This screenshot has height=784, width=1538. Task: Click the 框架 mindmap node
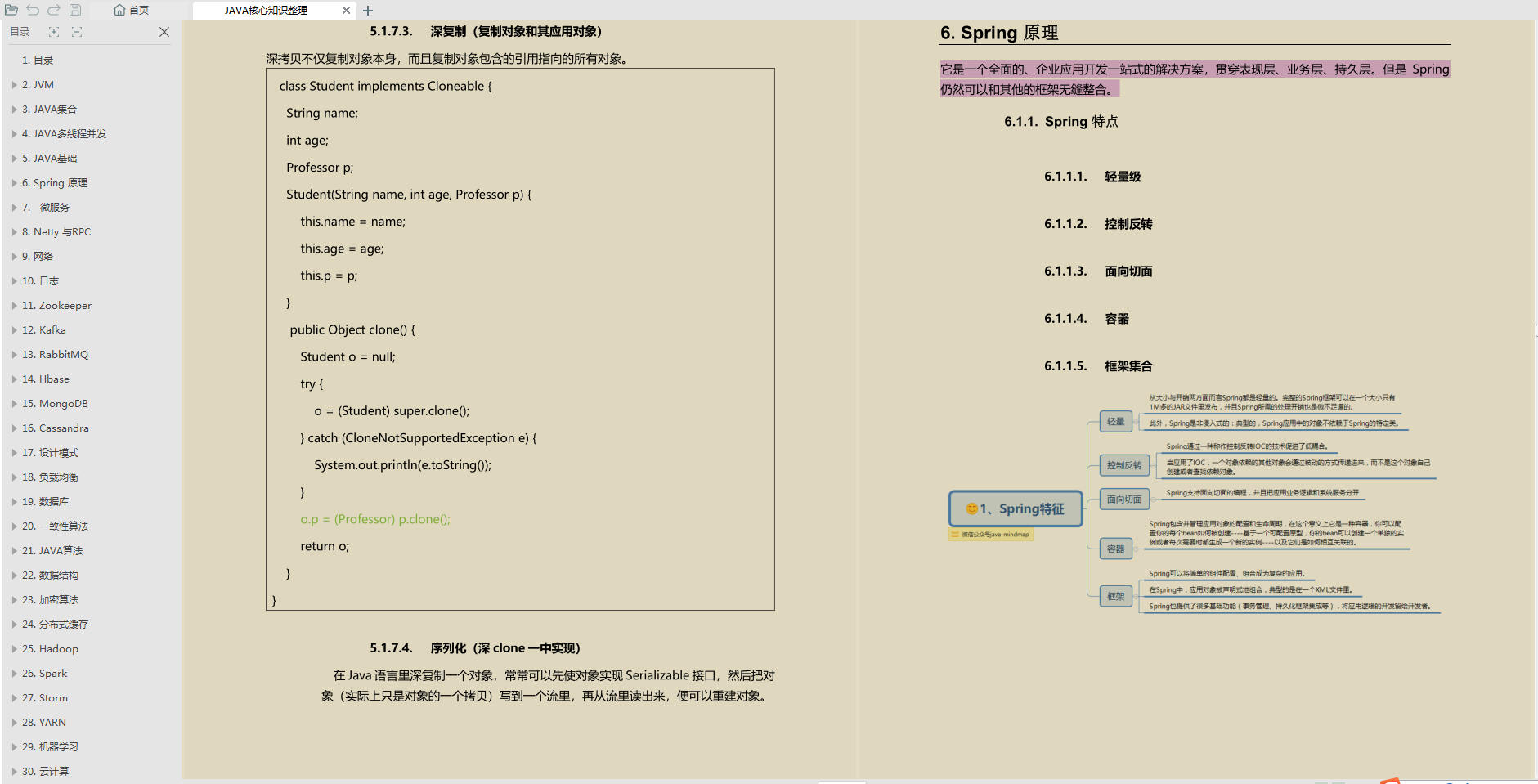coord(1115,596)
